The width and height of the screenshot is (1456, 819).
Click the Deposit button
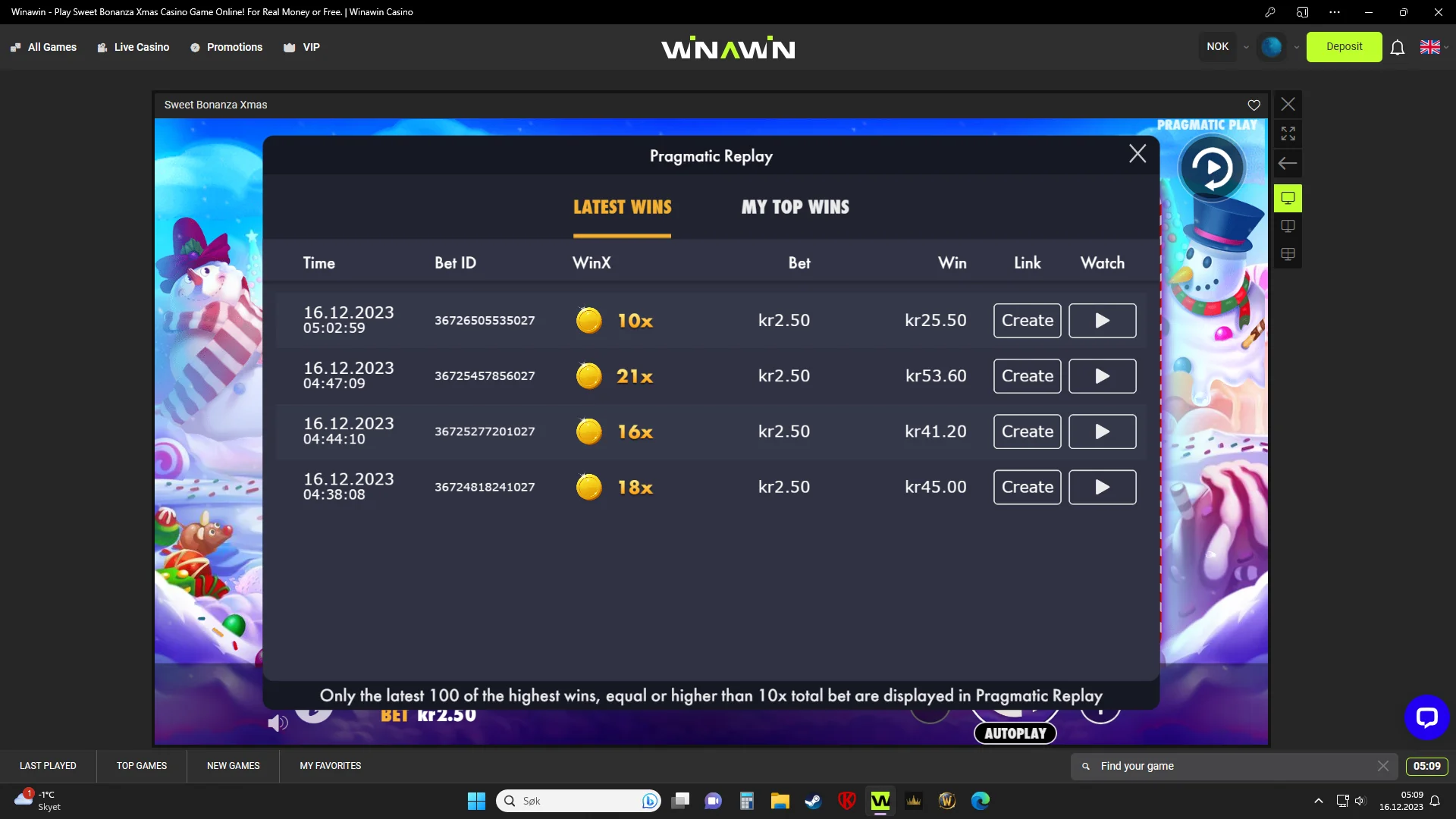click(1344, 46)
